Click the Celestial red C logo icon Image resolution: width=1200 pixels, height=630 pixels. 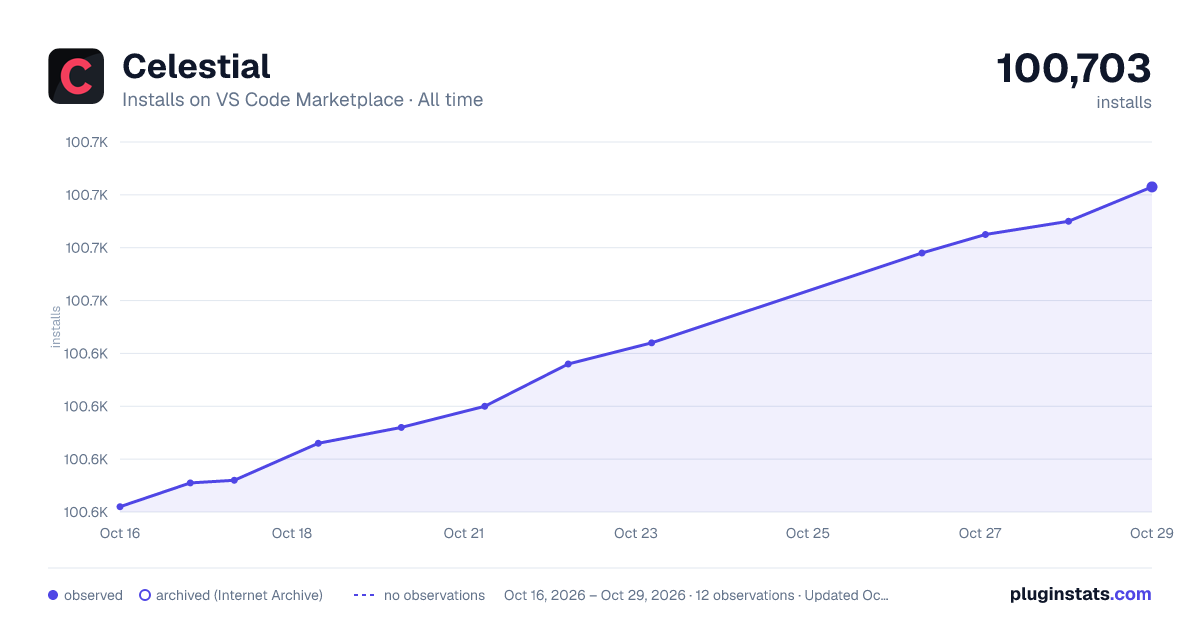[76, 76]
